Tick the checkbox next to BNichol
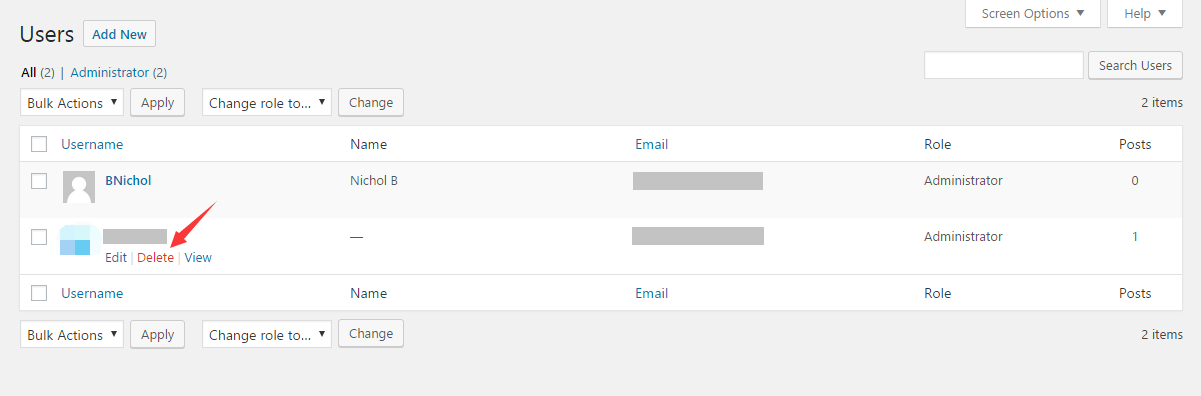The image size is (1201, 396). [39, 181]
